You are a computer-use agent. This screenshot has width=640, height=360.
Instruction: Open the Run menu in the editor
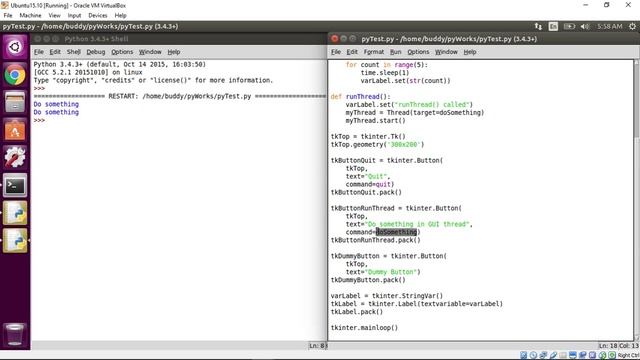tap(396, 52)
